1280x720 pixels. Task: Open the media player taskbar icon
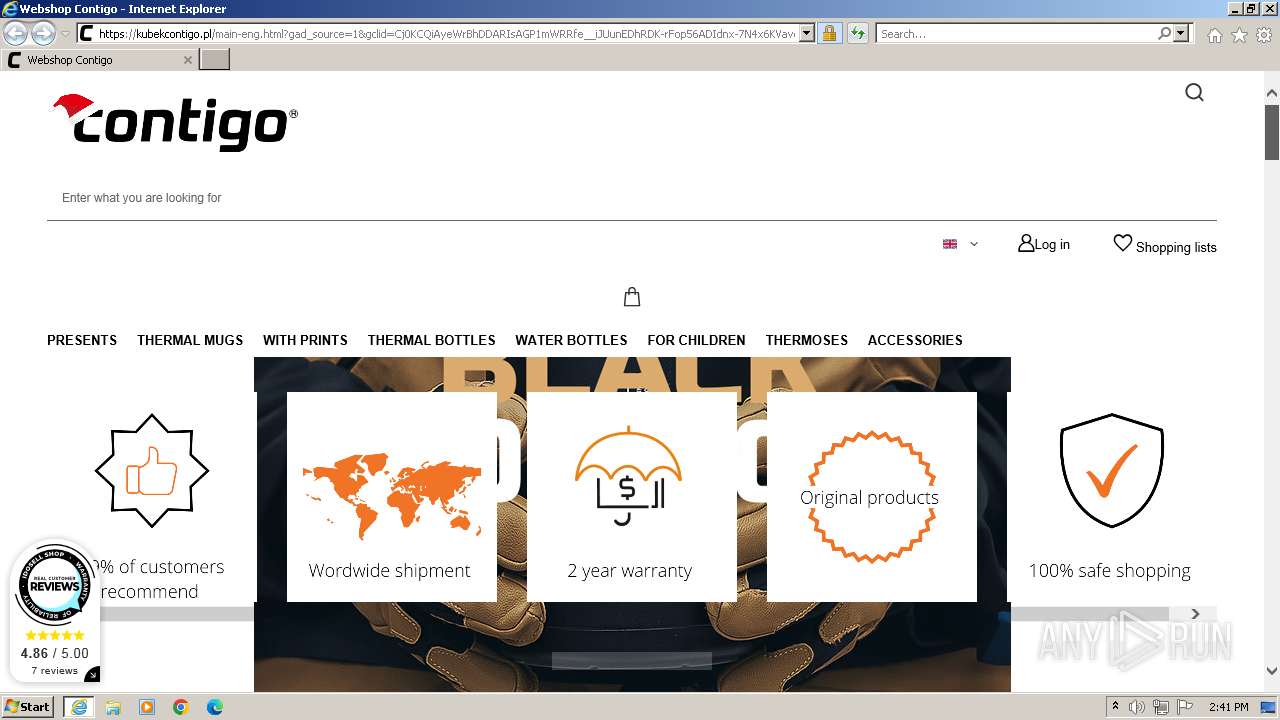coord(147,707)
